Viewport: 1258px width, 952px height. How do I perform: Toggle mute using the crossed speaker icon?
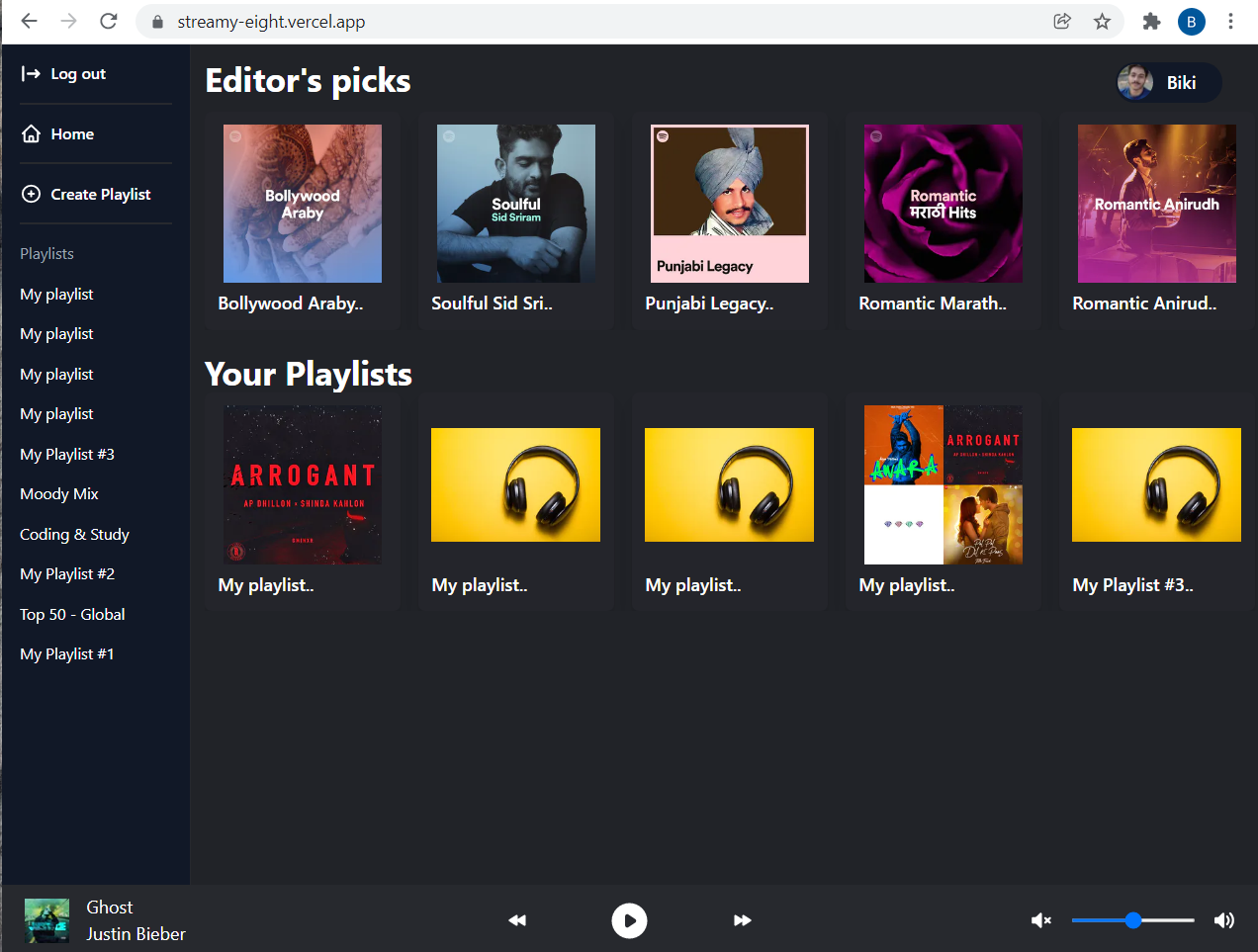coord(1041,920)
